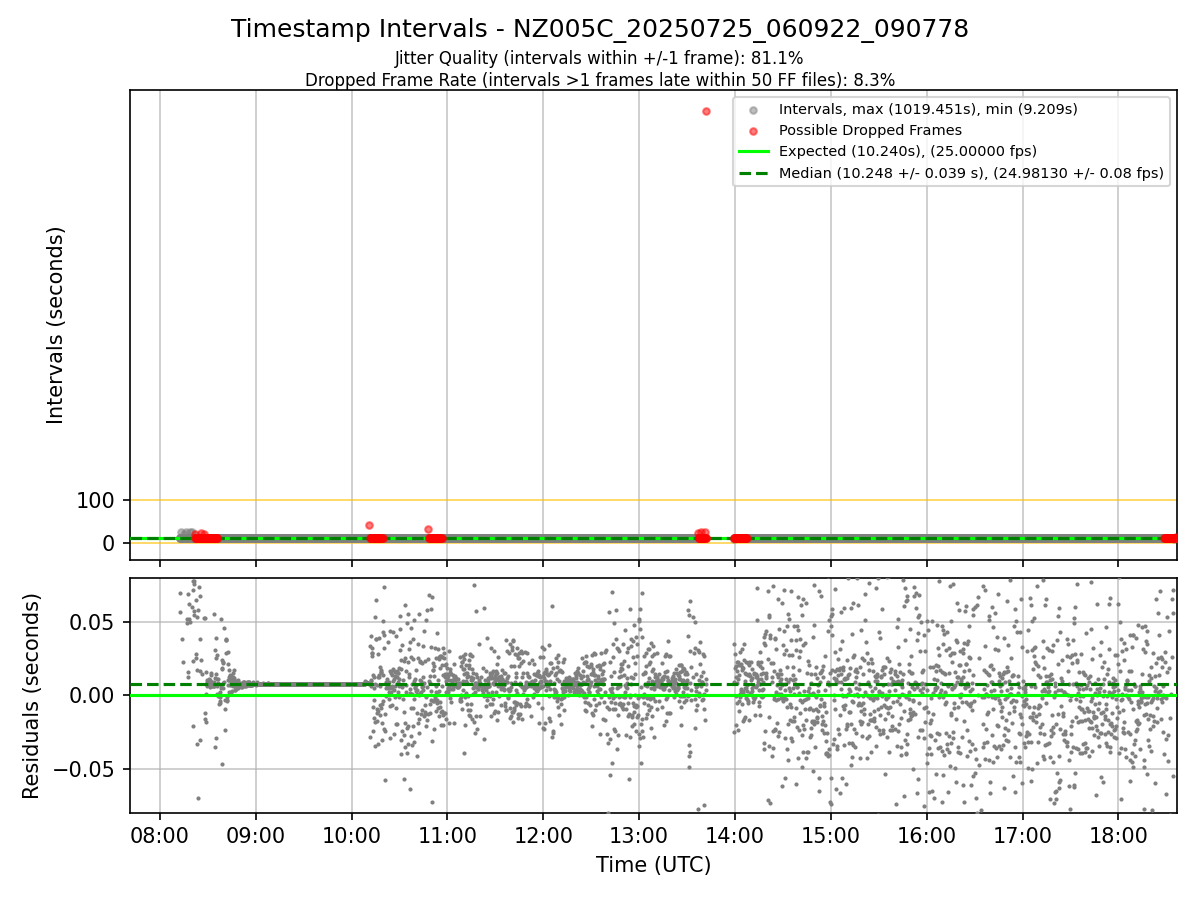Click the red marker in the Dropped Frames legend entry
The width and height of the screenshot is (1200, 900).
pyautogui.click(x=753, y=131)
